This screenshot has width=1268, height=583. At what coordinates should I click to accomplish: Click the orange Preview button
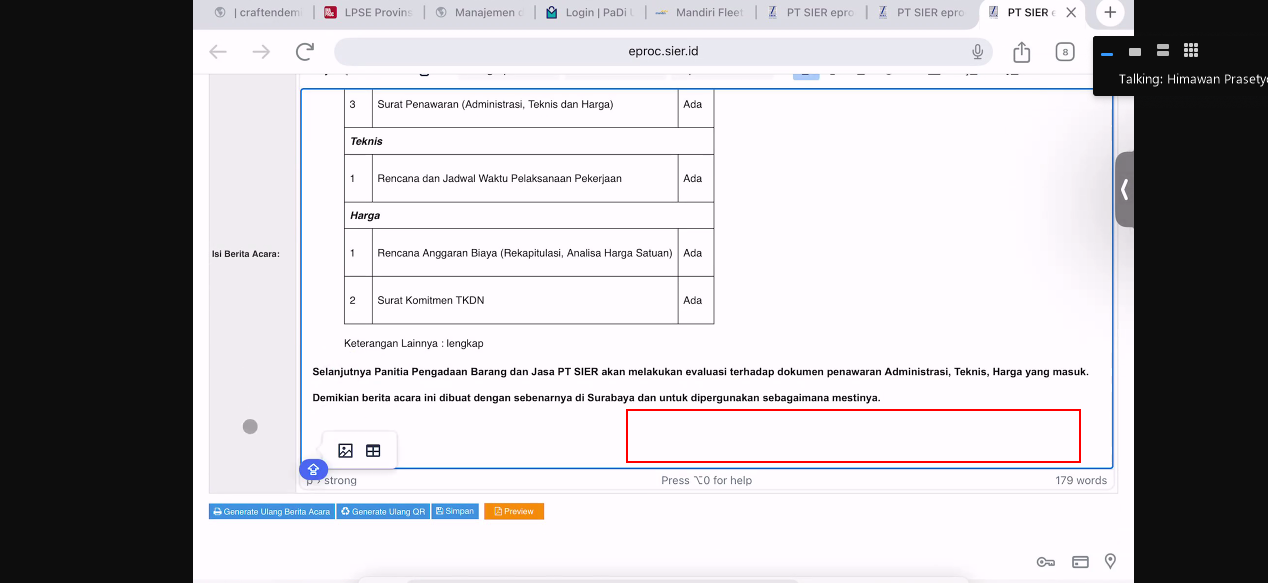point(513,512)
